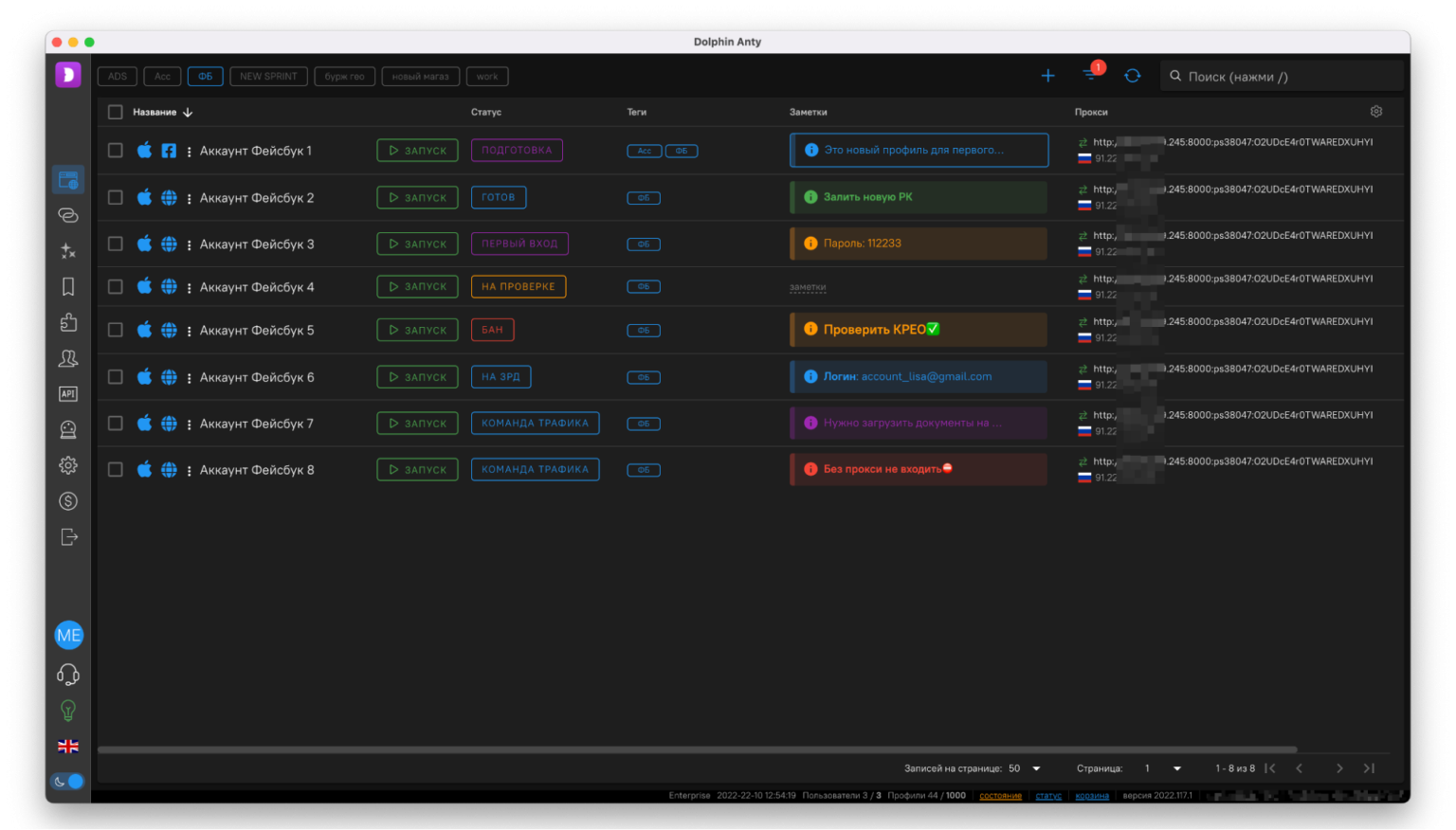1456x830 pixels.
Task: Select the Acc tag filter tab
Action: (x=163, y=77)
